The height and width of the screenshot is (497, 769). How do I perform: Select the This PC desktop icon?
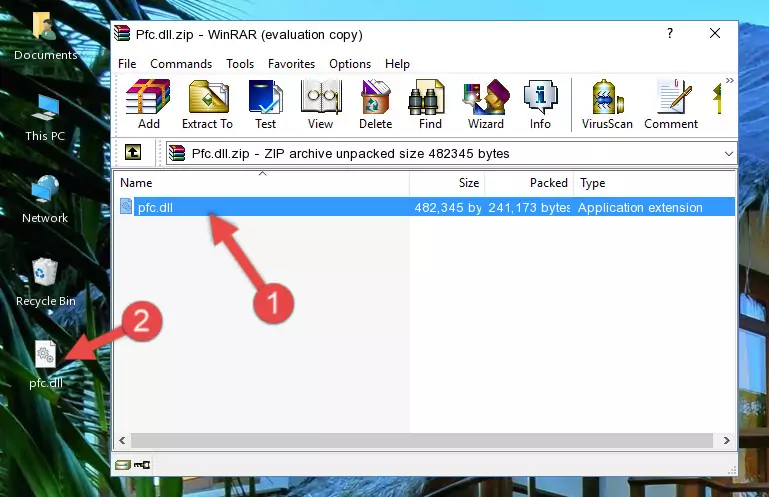45,118
